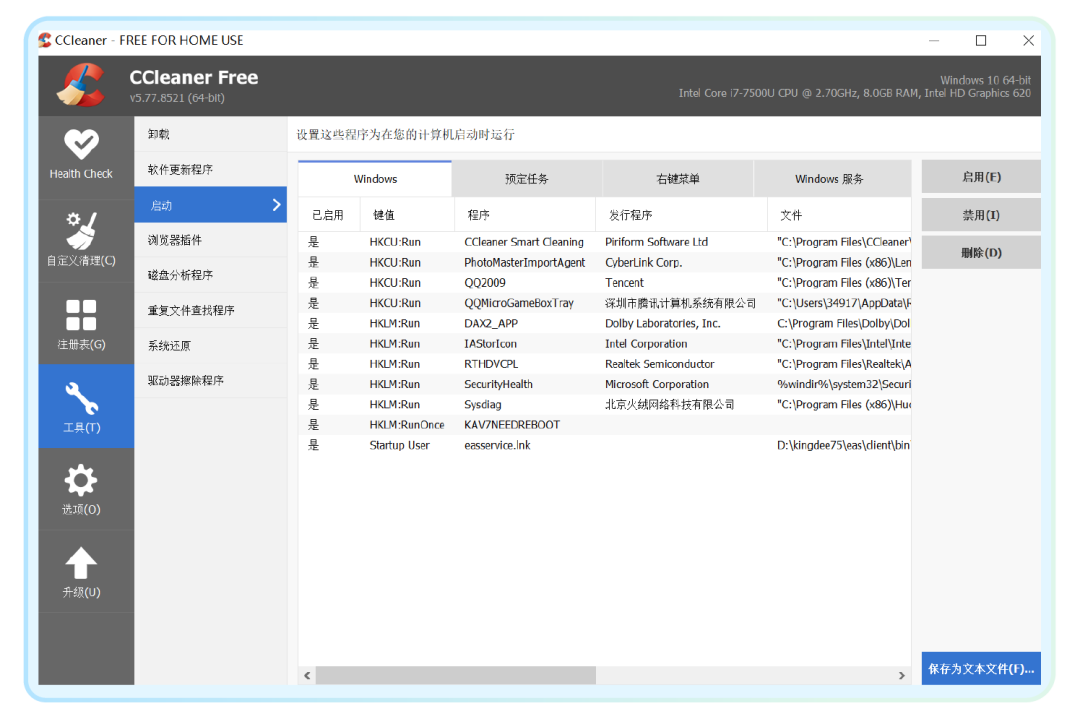1080x719 pixels.
Task: Click the Upgrade arrow icon
Action: click(81, 563)
